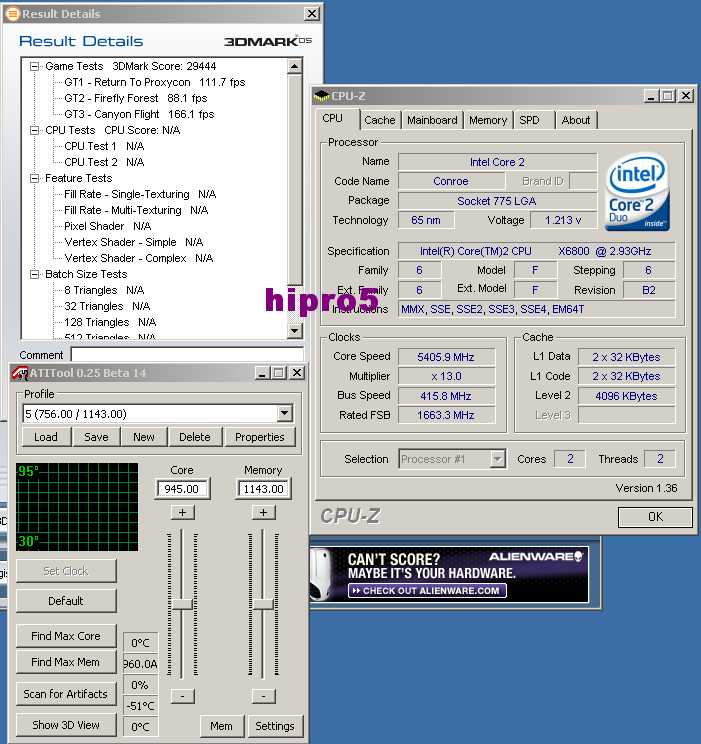This screenshot has width=701, height=744.
Task: Click Scan for Artifacts button
Action: [66, 694]
